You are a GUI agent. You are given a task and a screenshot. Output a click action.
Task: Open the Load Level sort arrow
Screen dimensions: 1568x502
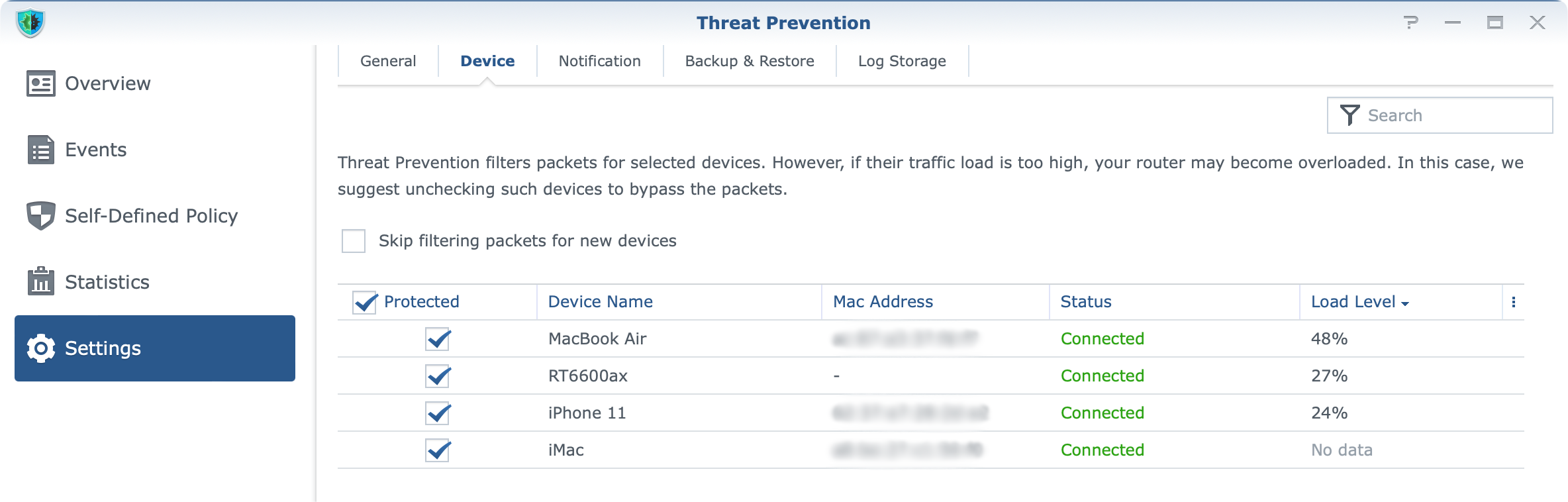pyautogui.click(x=1405, y=303)
